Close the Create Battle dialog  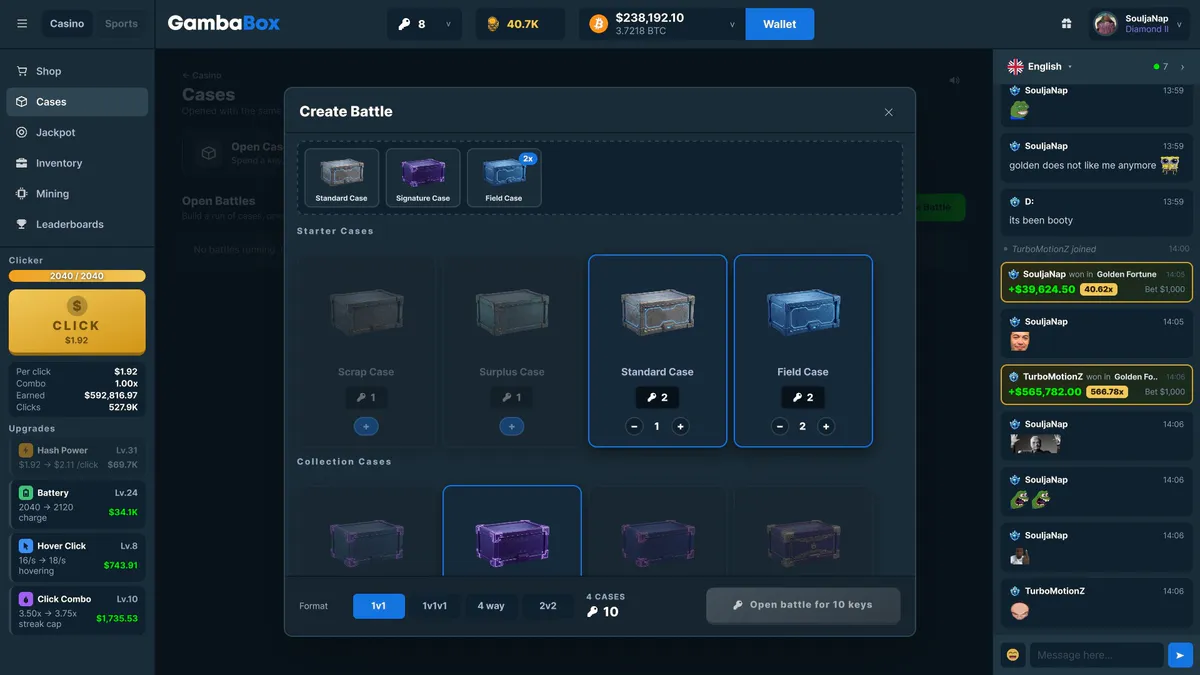pyautogui.click(x=888, y=112)
